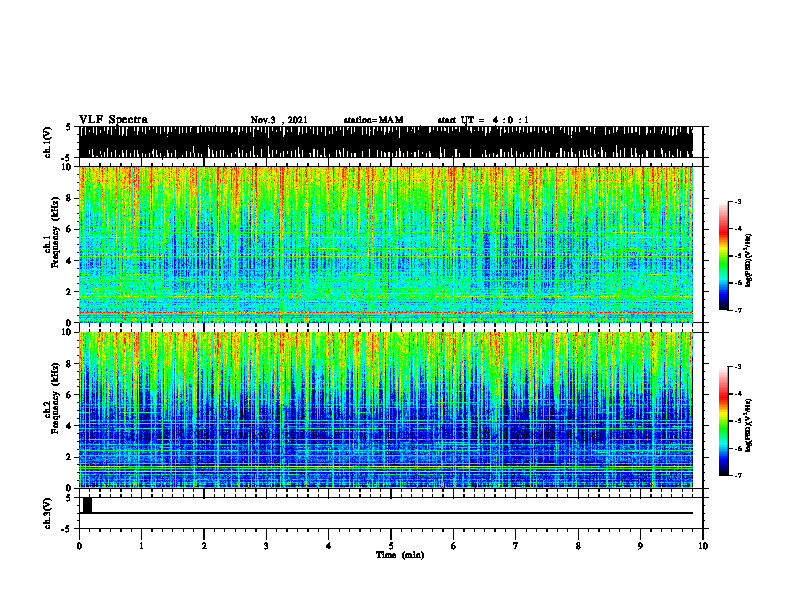Click the black pulse in ch.3 panel
The height and width of the screenshot is (612, 792).
(87, 505)
